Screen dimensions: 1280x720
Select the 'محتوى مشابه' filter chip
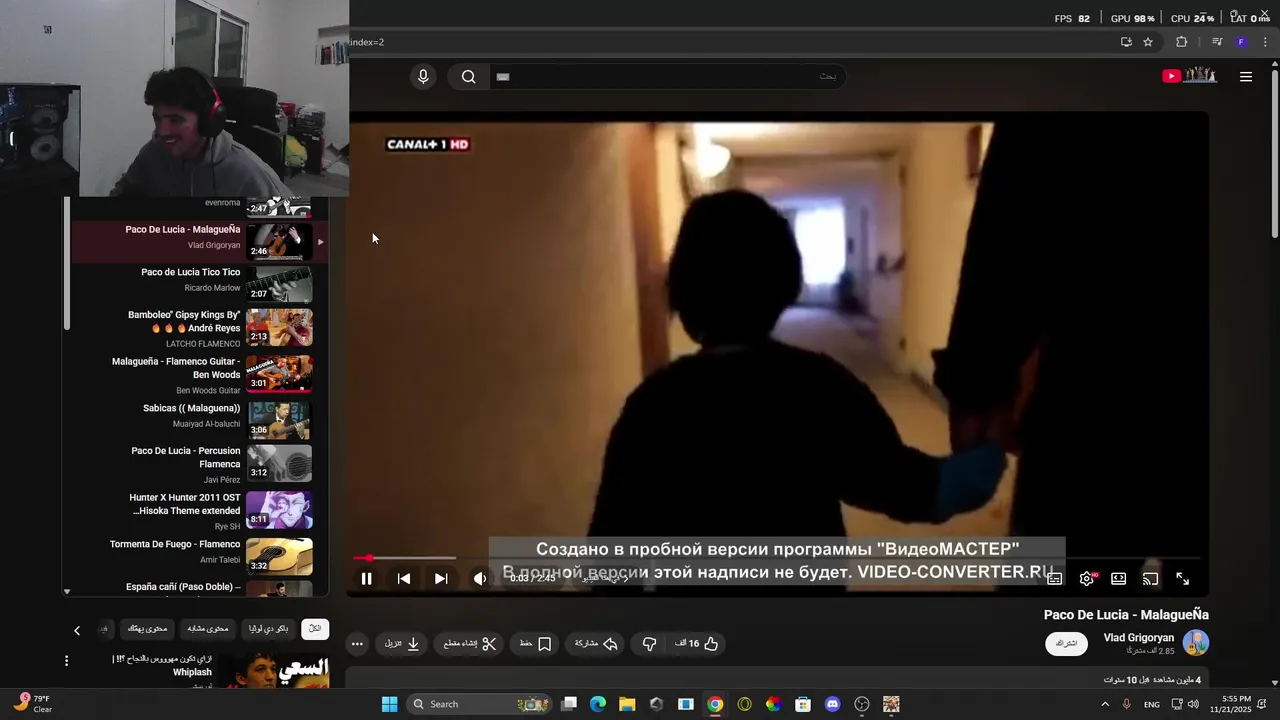(x=208, y=629)
